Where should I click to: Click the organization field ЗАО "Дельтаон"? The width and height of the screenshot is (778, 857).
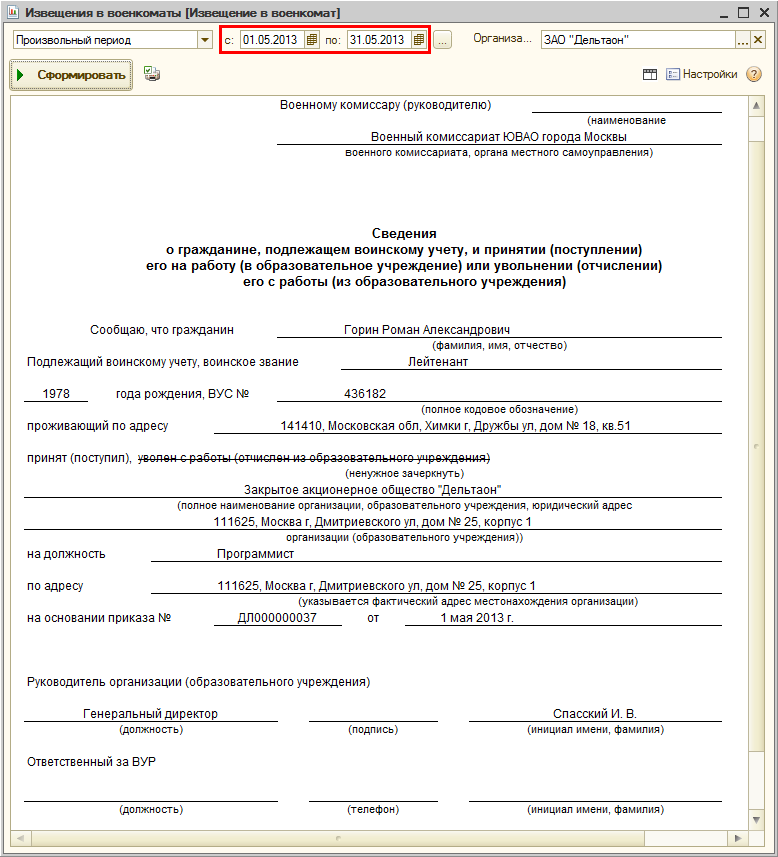click(x=638, y=40)
